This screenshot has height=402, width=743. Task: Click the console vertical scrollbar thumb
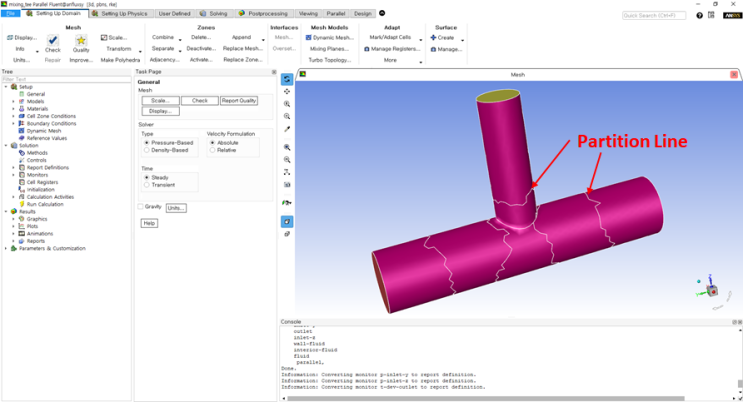point(739,384)
